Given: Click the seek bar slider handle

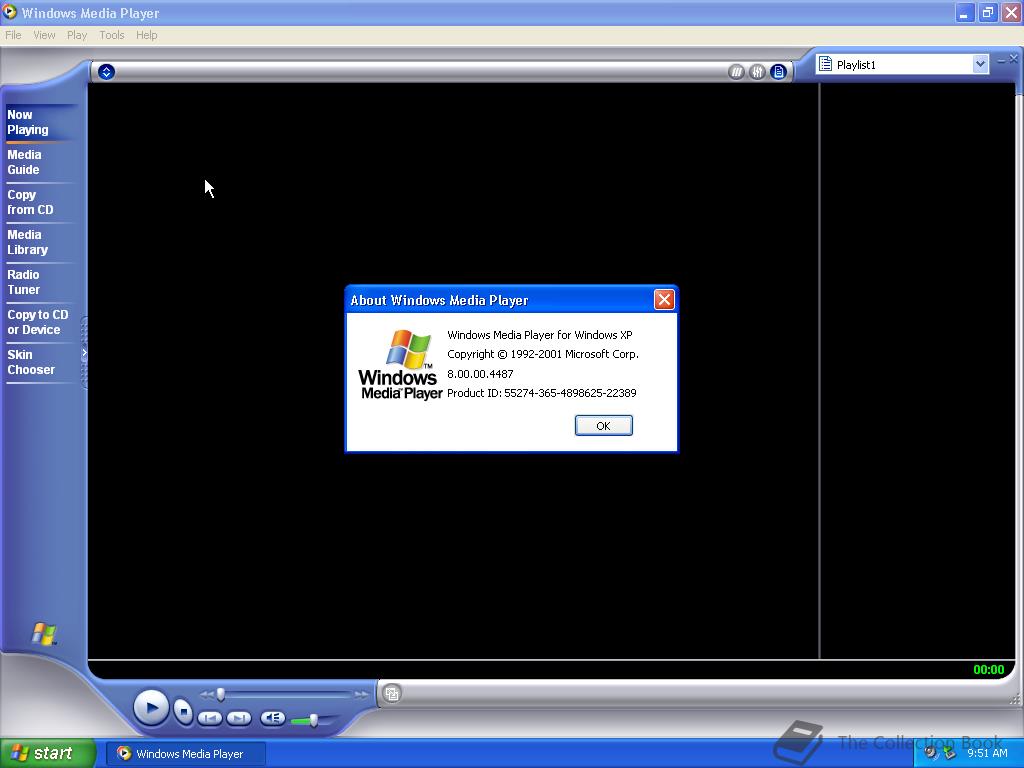Looking at the screenshot, I should pos(221,694).
